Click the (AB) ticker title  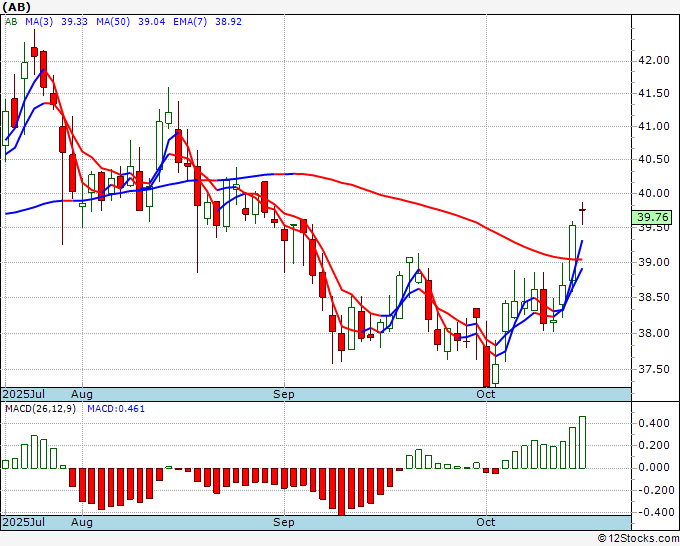pyautogui.click(x=16, y=7)
